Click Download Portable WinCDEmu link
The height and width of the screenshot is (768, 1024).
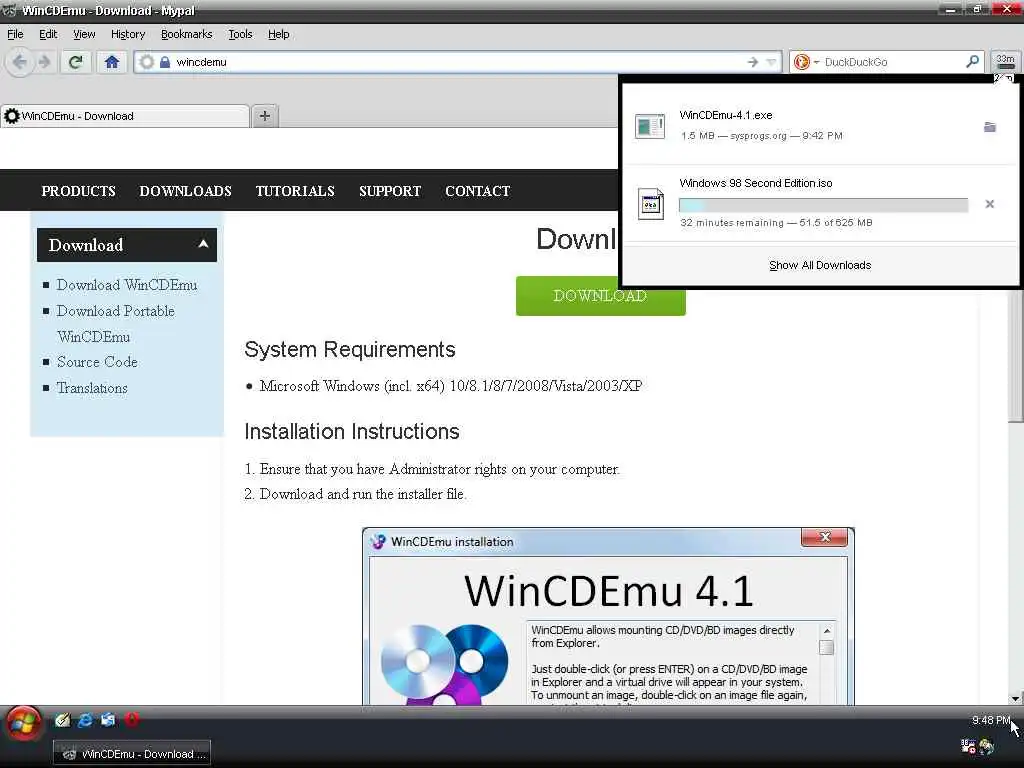(x=116, y=324)
